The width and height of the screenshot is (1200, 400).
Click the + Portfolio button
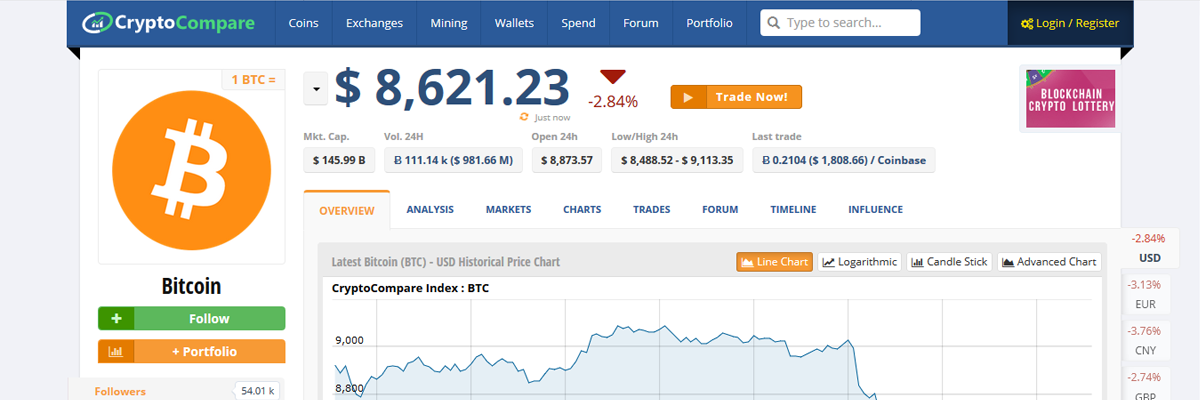[x=192, y=351]
